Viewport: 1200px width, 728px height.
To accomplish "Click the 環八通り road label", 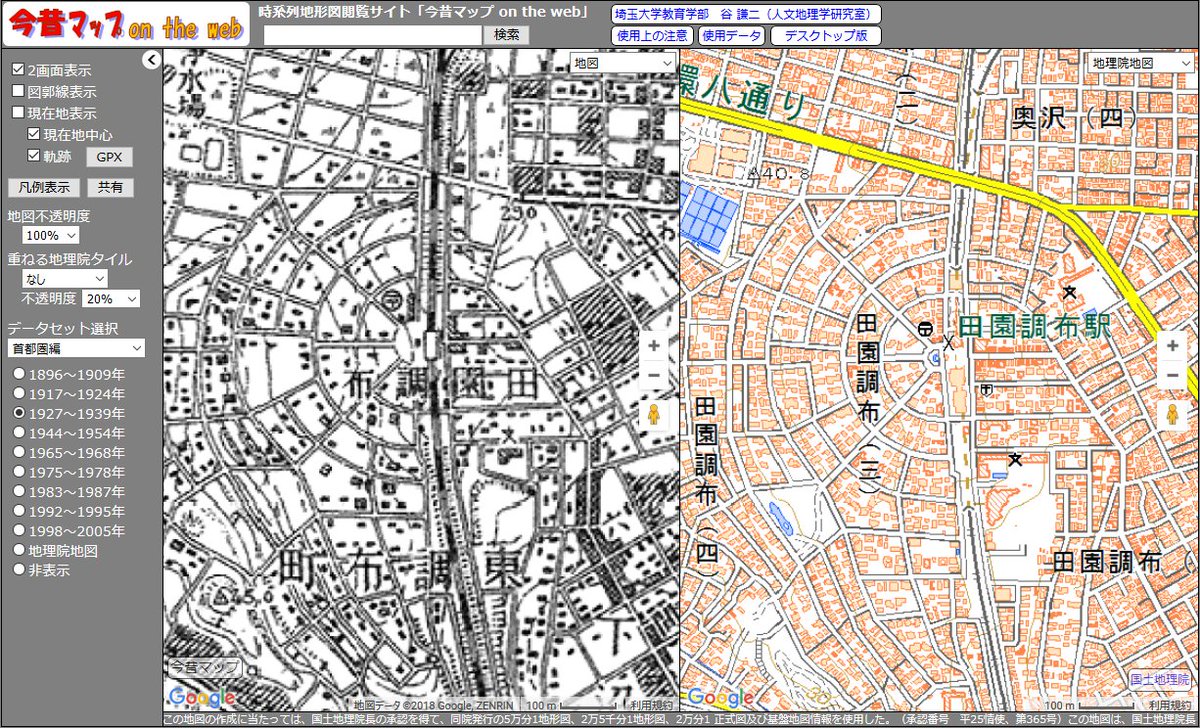I will (x=744, y=93).
